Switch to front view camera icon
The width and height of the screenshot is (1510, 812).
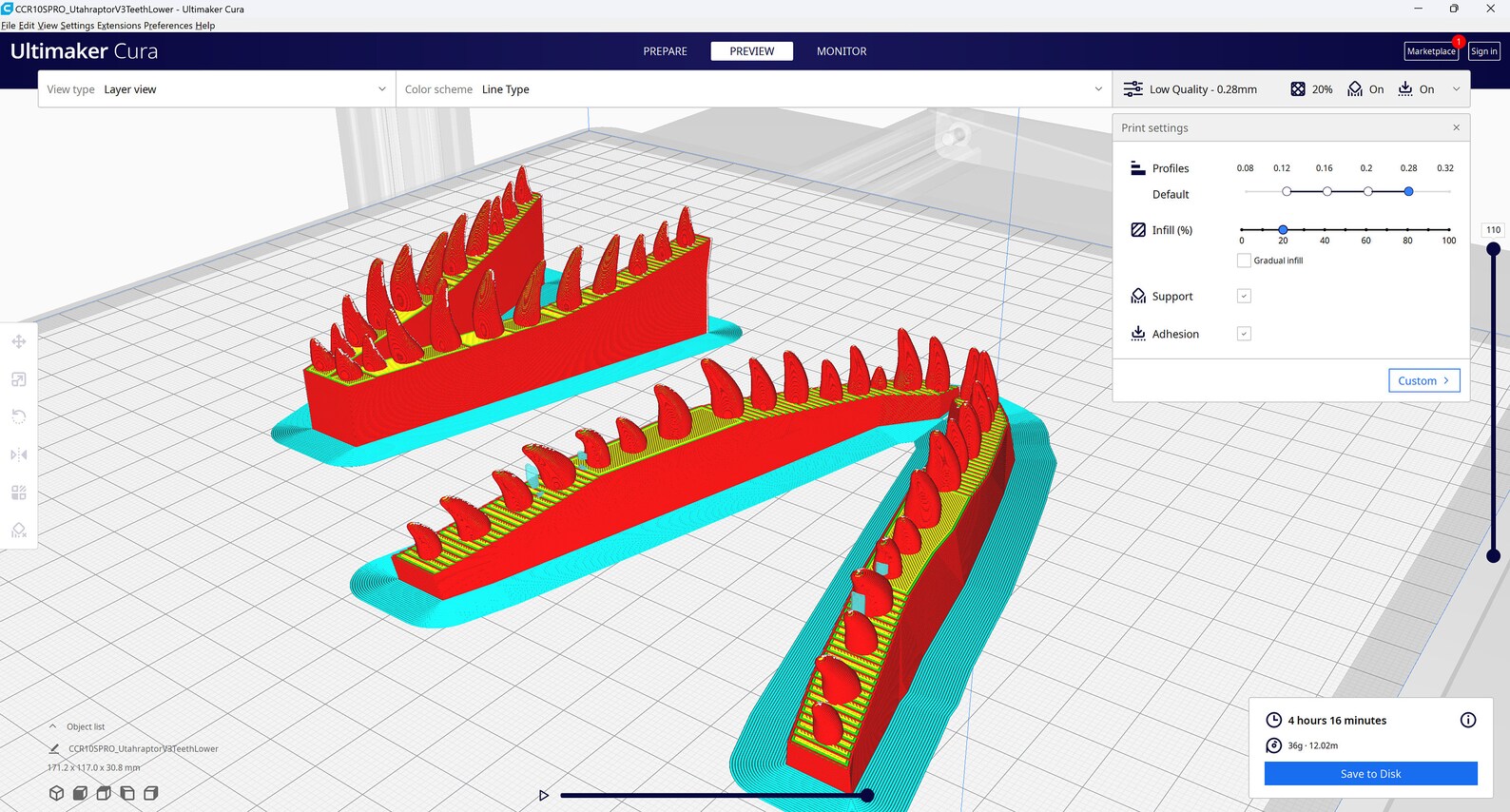click(80, 793)
